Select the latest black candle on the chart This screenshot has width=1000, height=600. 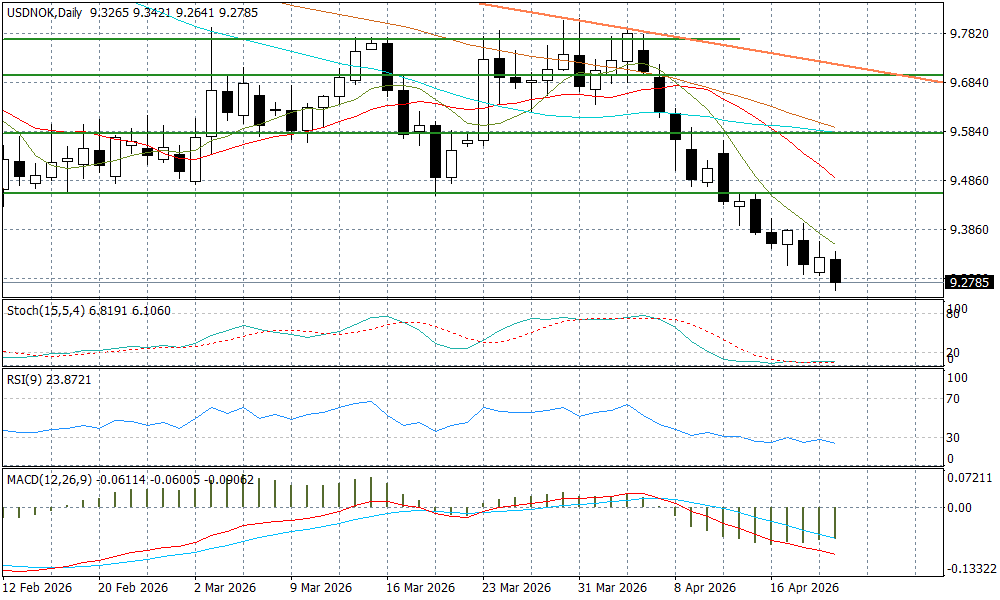(836, 271)
